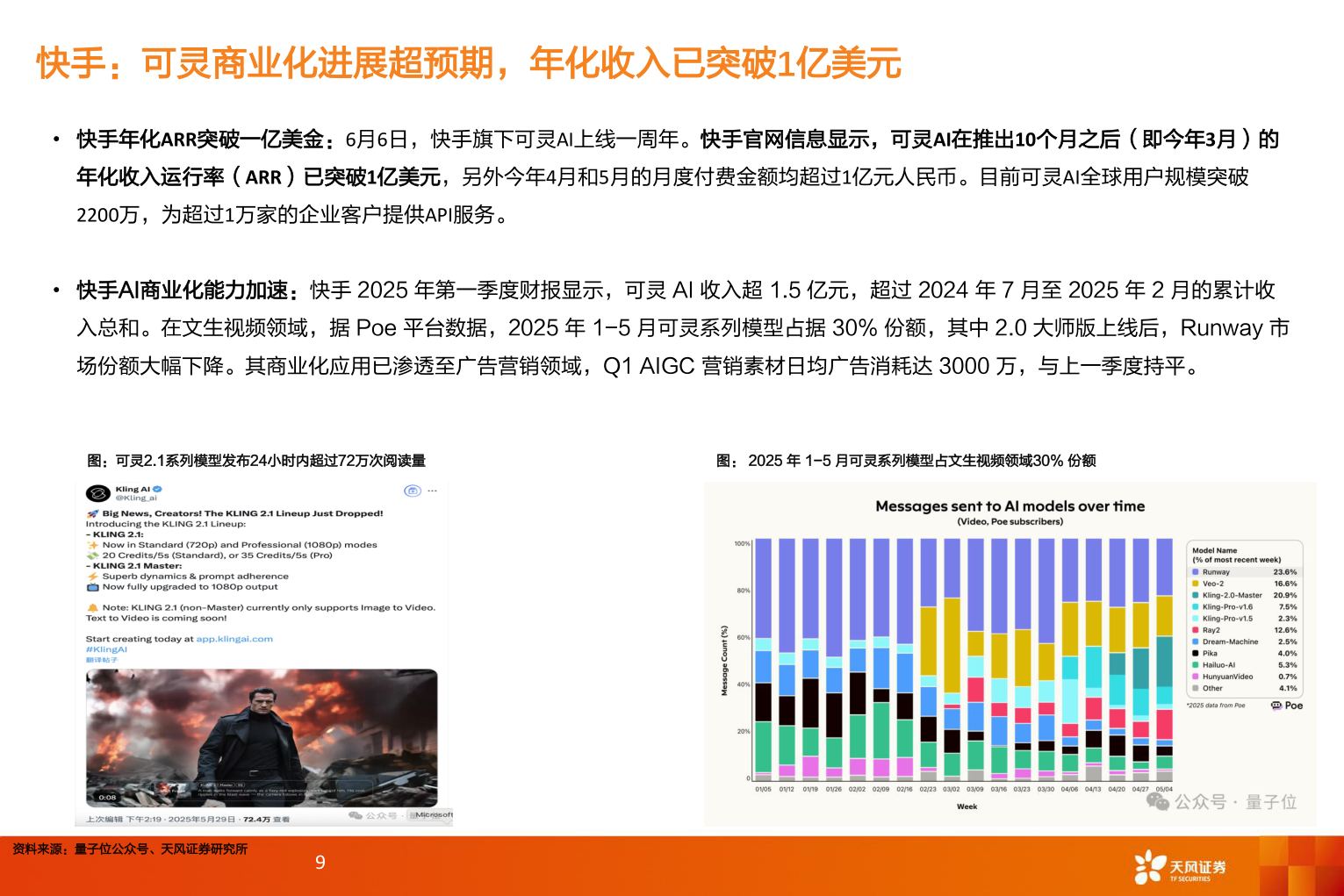The width and height of the screenshot is (1344, 896).
Task: Click the blue verified badge beside Kling AI
Action: coord(157,489)
